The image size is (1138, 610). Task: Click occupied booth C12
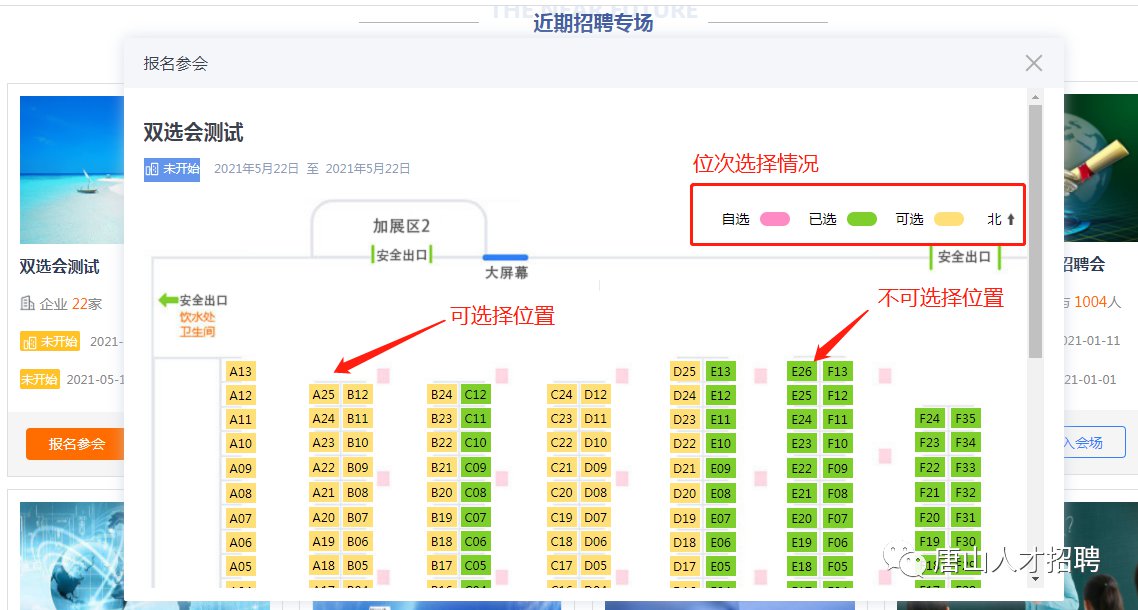(475, 394)
